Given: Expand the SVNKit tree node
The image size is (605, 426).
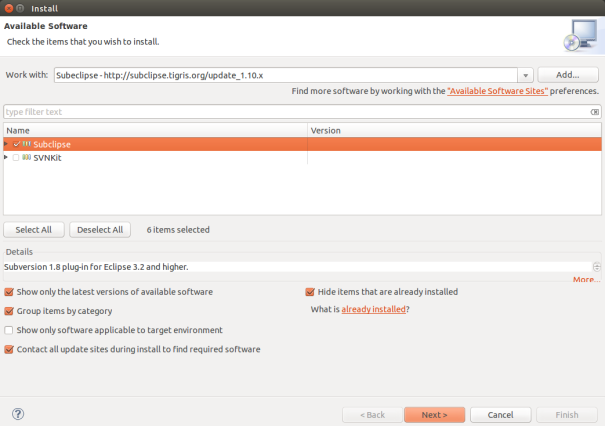Looking at the screenshot, I should point(6,157).
